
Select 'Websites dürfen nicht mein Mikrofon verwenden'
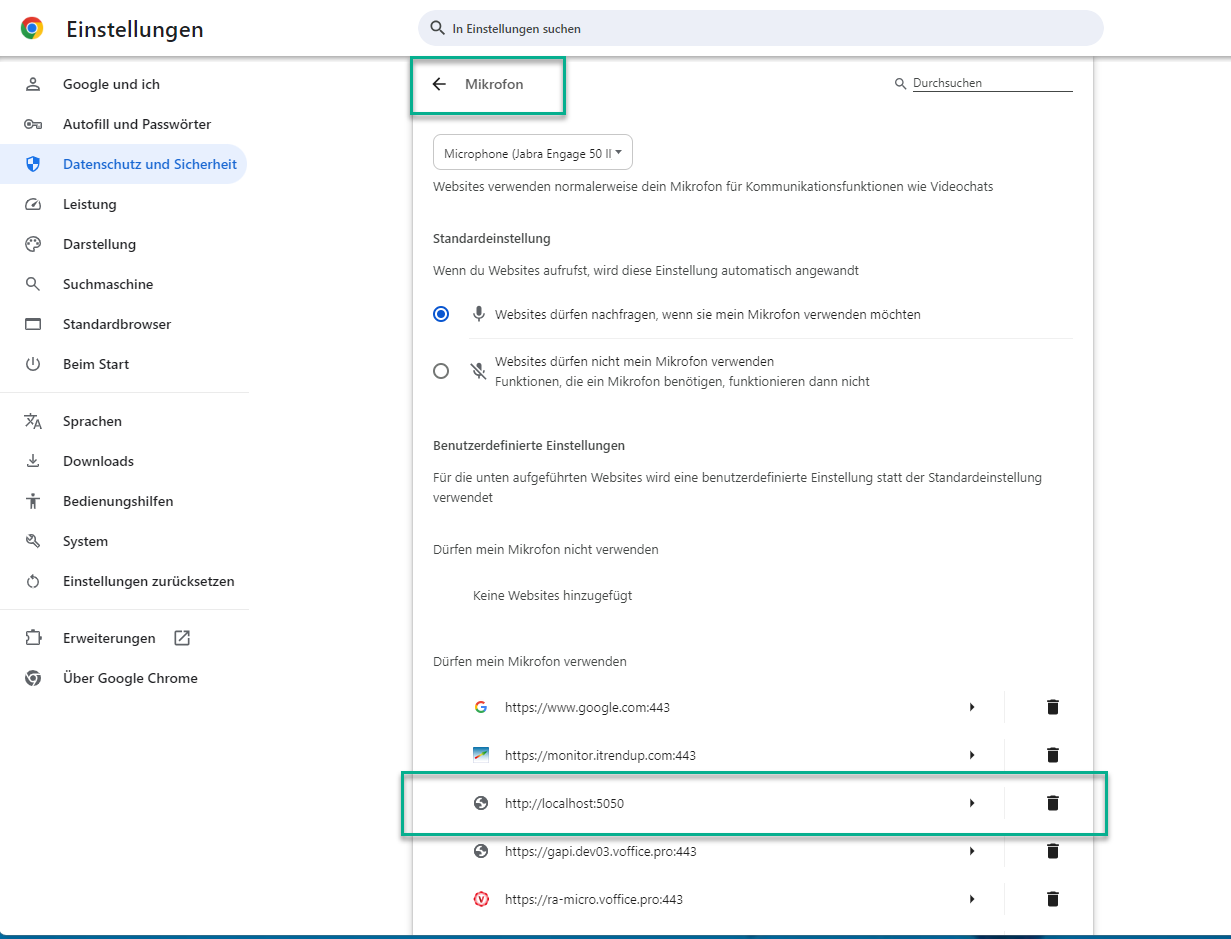(x=441, y=371)
